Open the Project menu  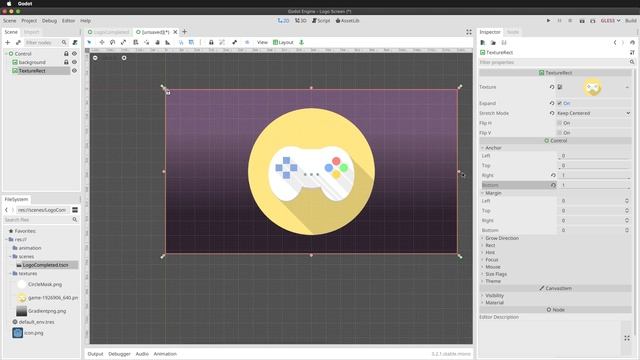pyautogui.click(x=29, y=20)
